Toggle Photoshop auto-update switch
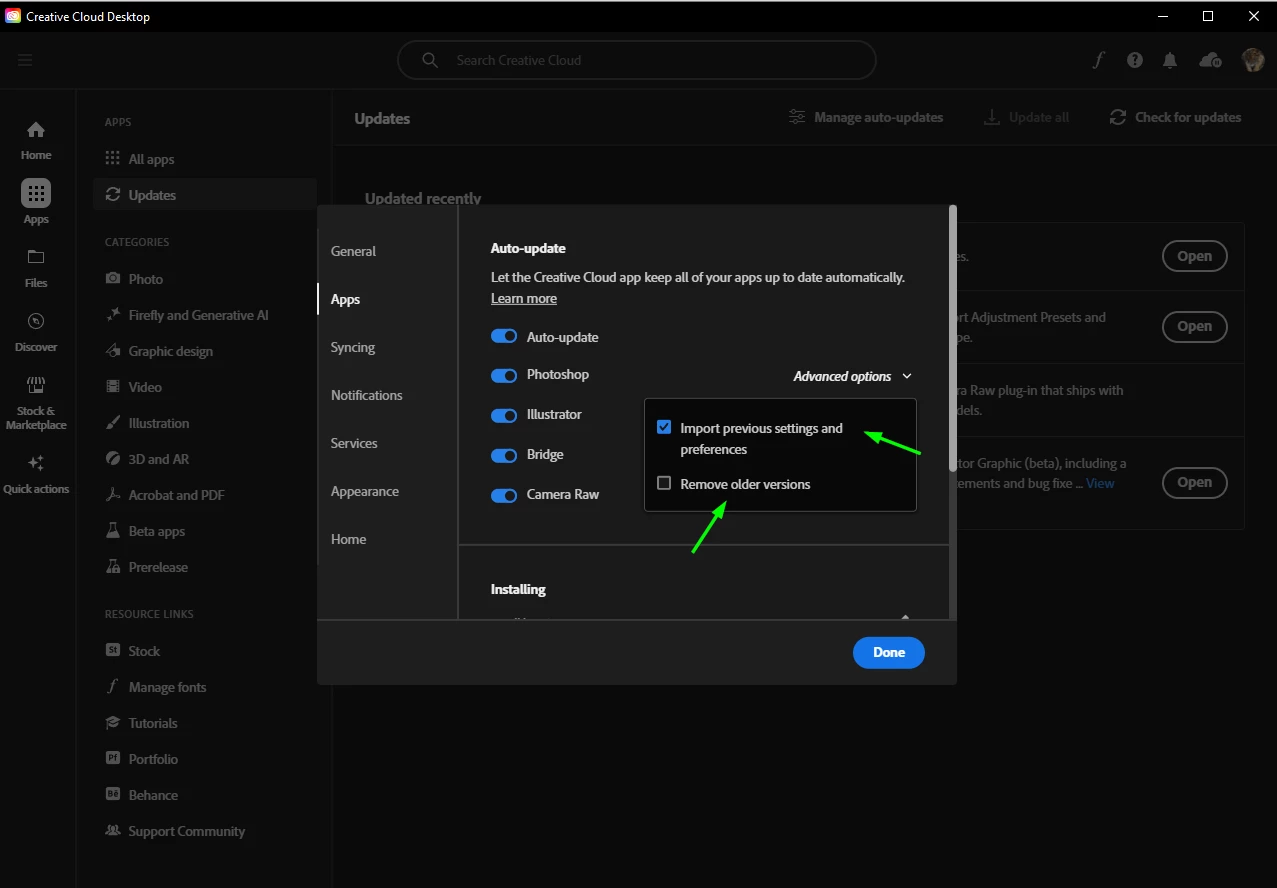The width and height of the screenshot is (1277, 888). tap(504, 375)
